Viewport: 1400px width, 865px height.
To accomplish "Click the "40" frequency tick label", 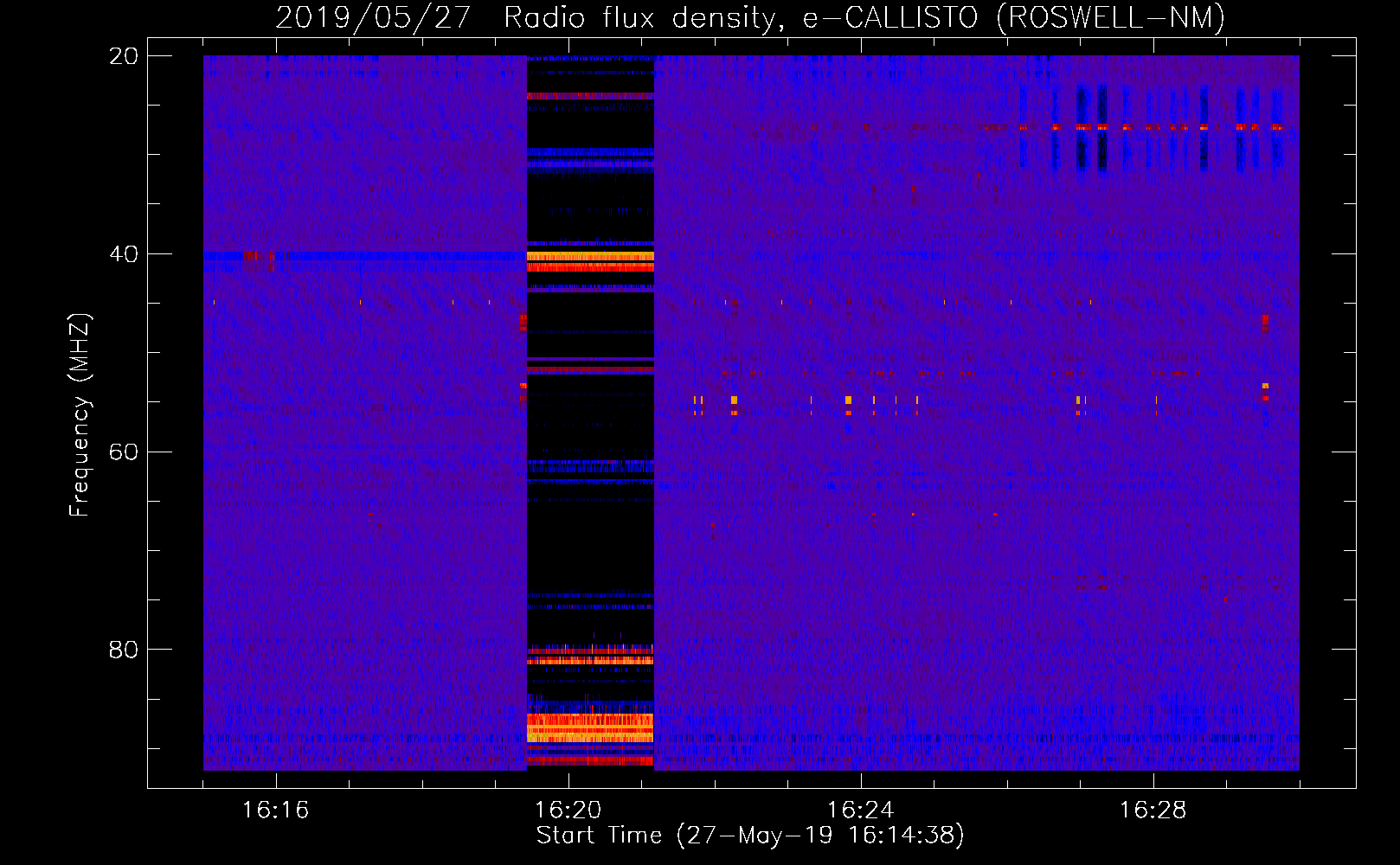I will 124,254.
